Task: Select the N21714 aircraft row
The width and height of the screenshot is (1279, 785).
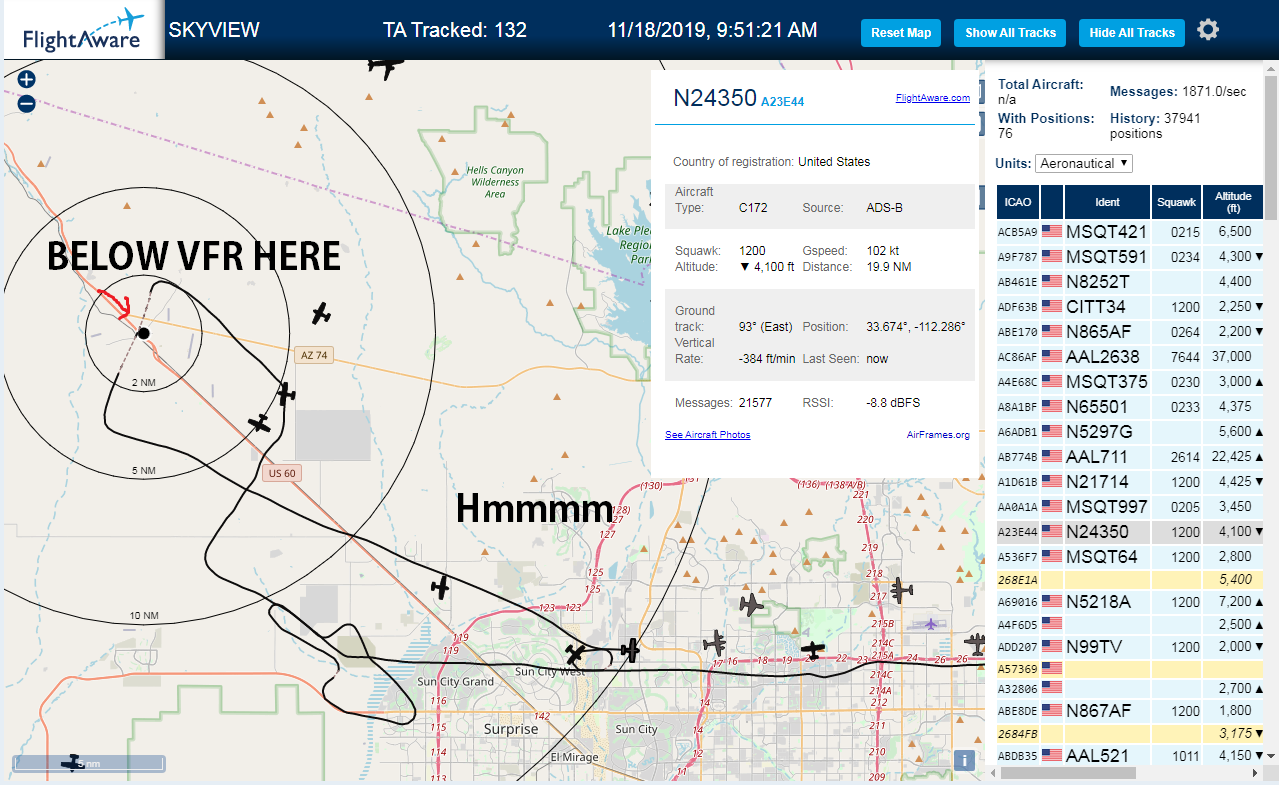Action: pyautogui.click(x=1130, y=482)
